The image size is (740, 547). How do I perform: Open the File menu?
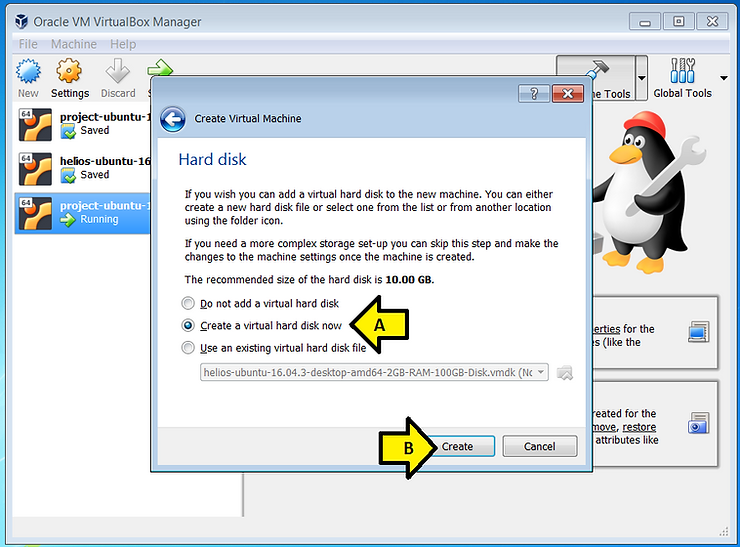tap(28, 44)
